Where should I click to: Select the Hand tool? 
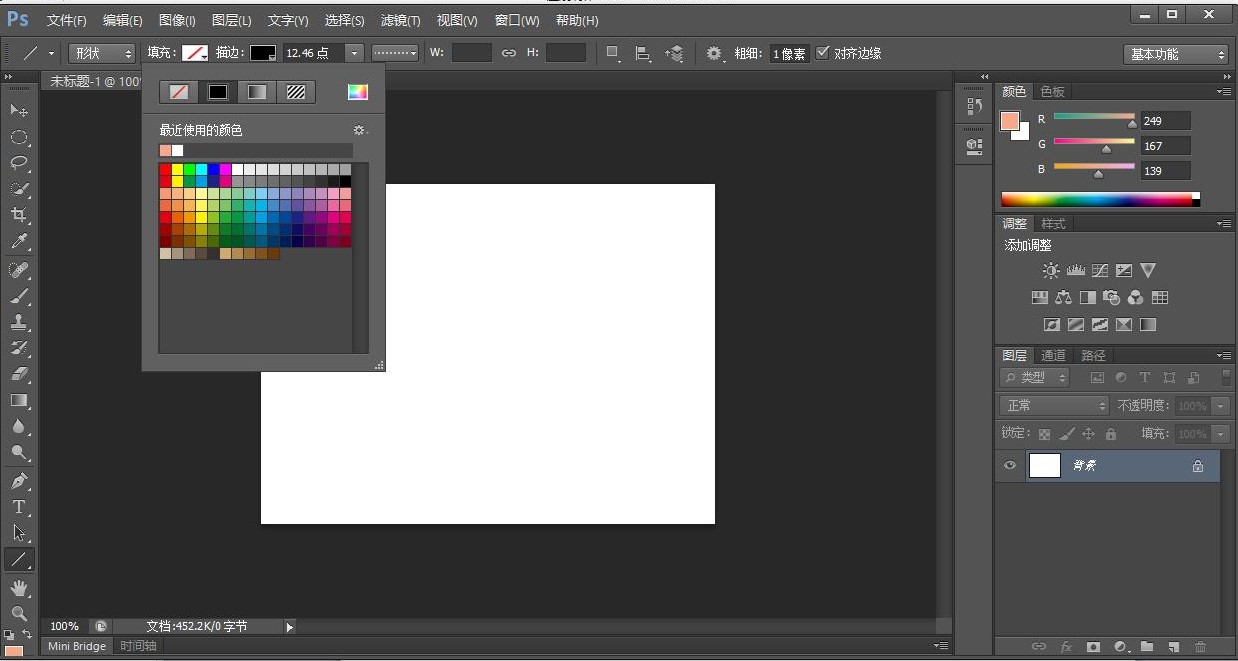coord(19,588)
